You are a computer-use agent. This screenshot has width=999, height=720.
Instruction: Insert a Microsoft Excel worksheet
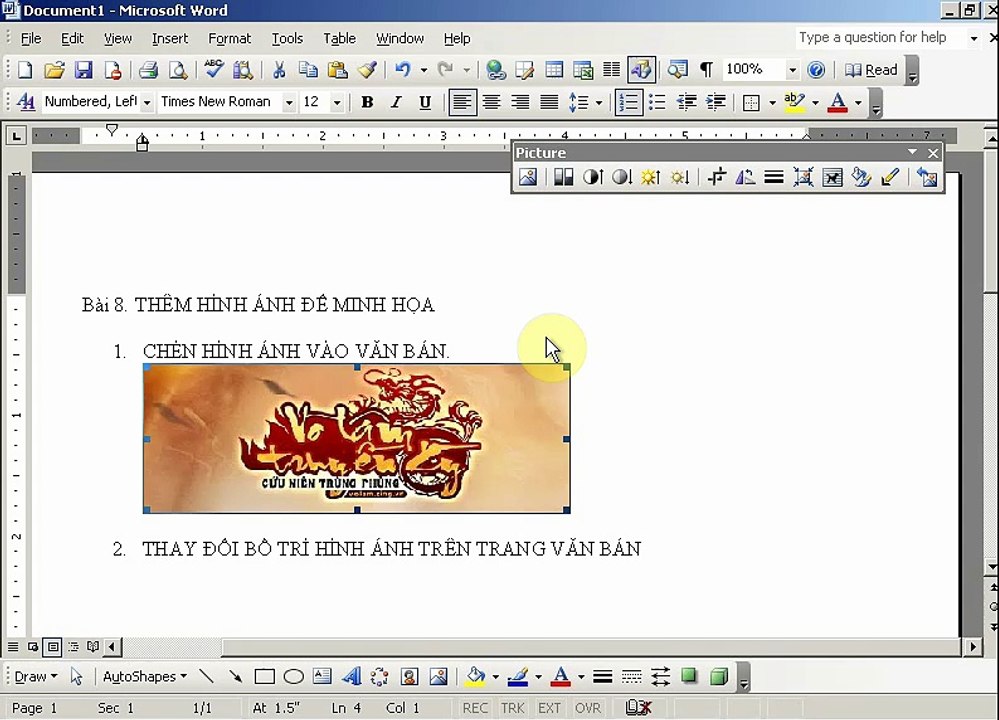tap(583, 69)
